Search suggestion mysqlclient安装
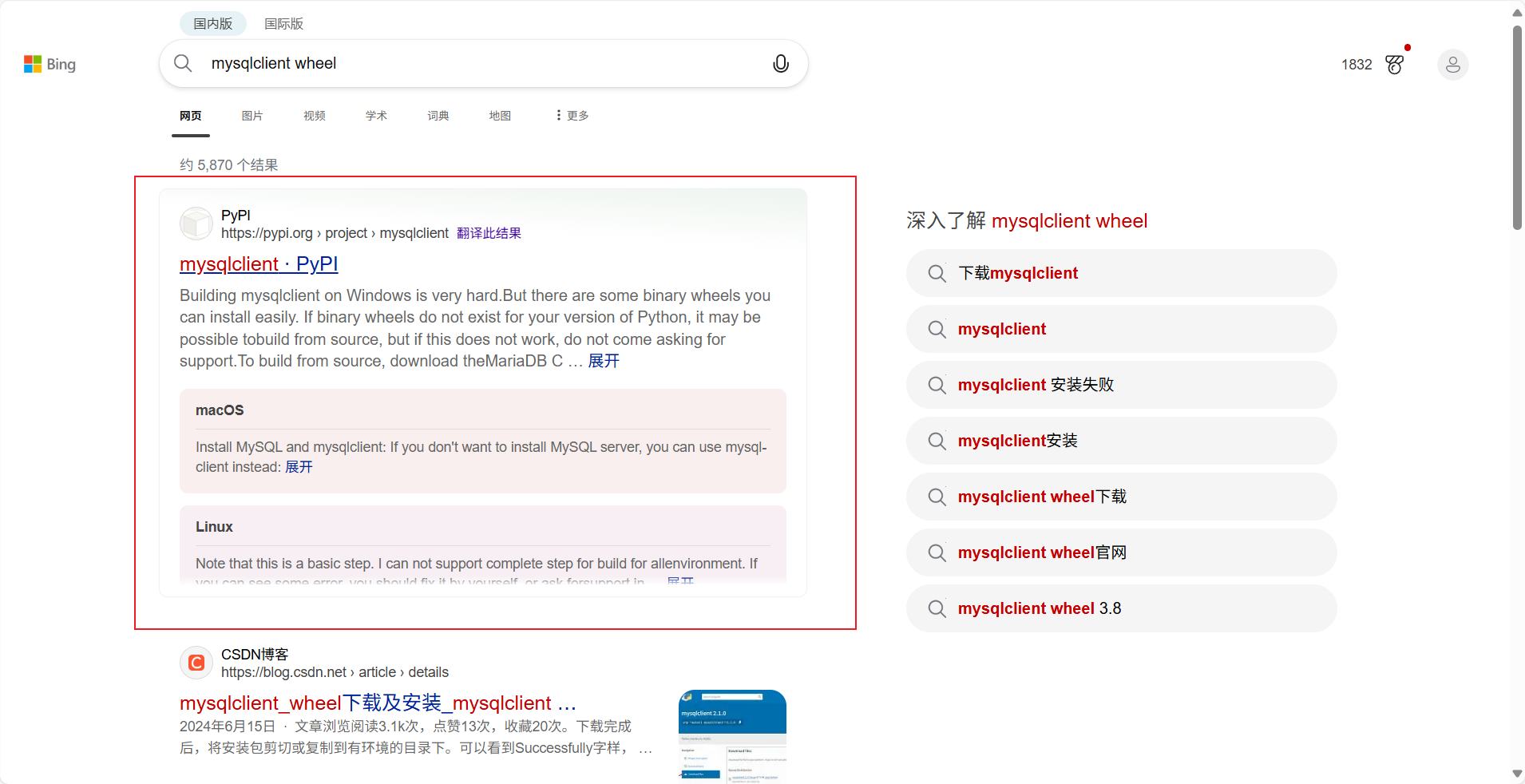The height and width of the screenshot is (784, 1525). click(x=1121, y=441)
